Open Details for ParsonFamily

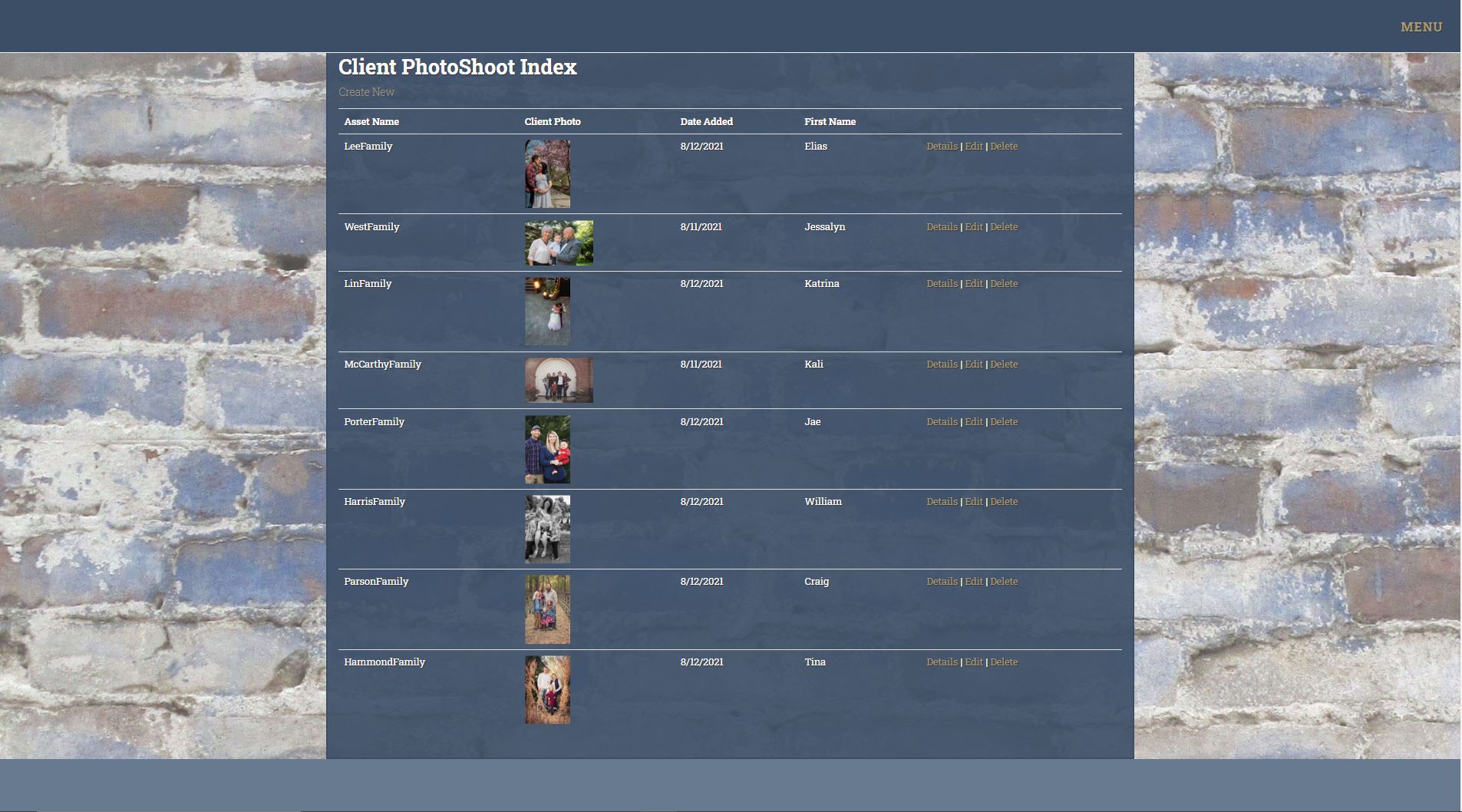[942, 581]
